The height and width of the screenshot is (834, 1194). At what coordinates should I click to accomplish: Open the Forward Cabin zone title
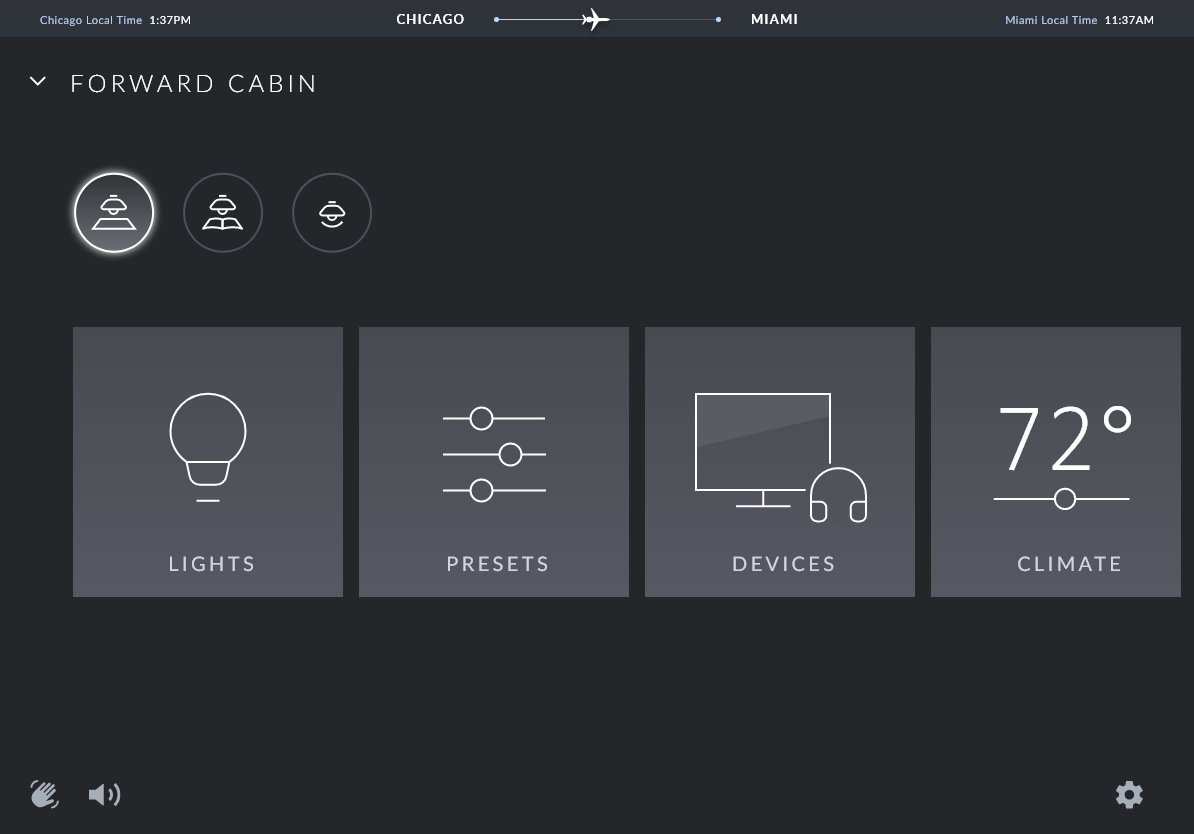194,84
